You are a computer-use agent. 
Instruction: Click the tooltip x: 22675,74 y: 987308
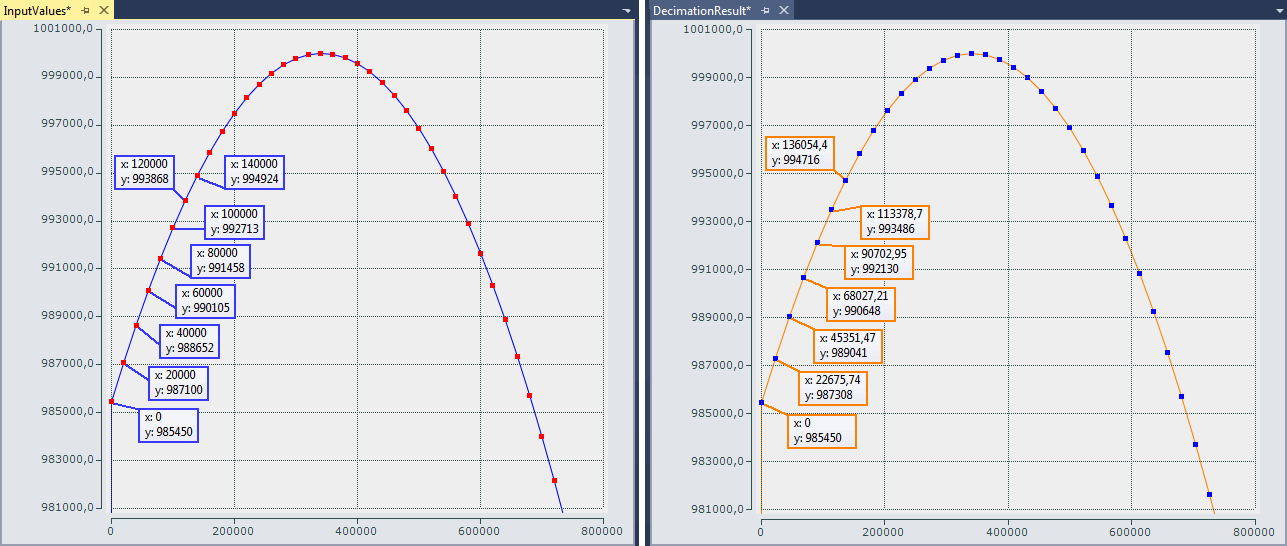point(833,388)
